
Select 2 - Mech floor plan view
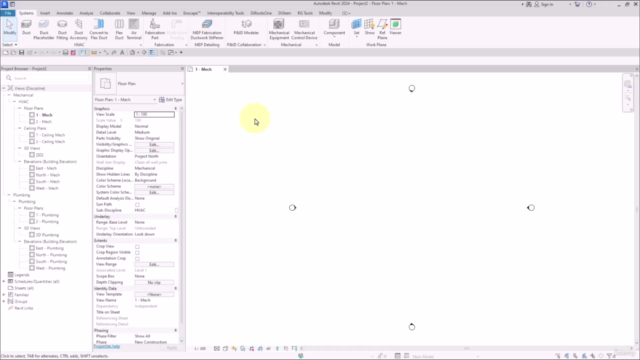44,122
